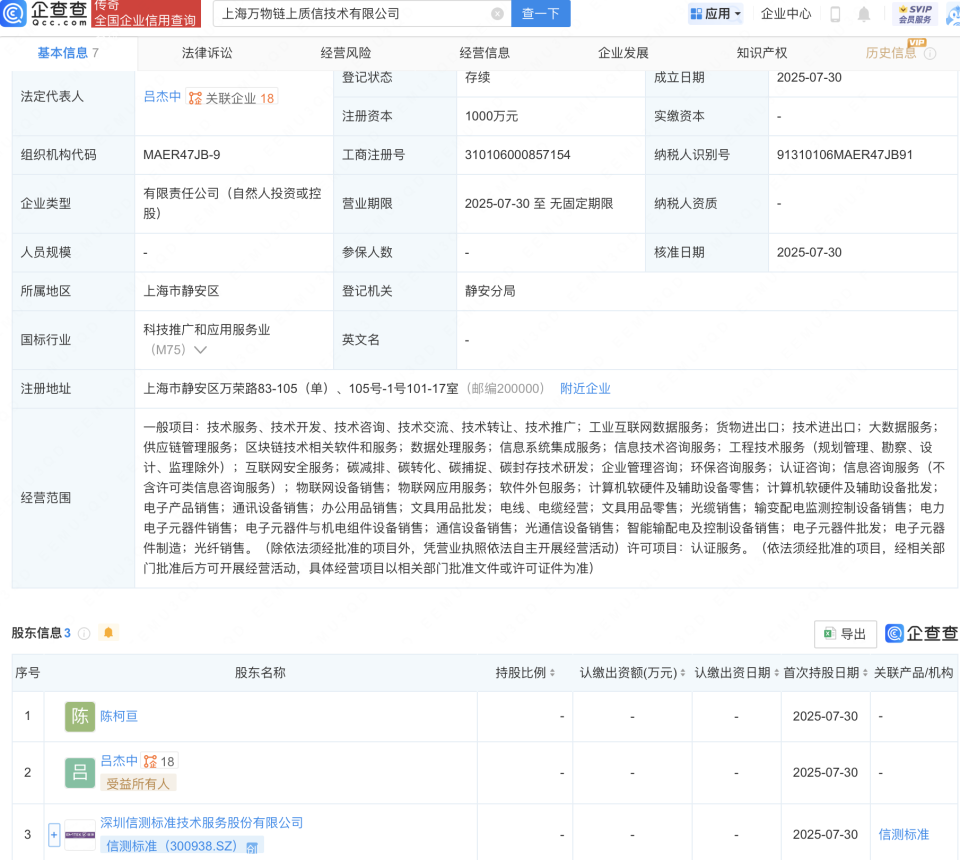Open legal representative 吕杰中 link
Viewport: 960px width, 860px height.
point(162,97)
